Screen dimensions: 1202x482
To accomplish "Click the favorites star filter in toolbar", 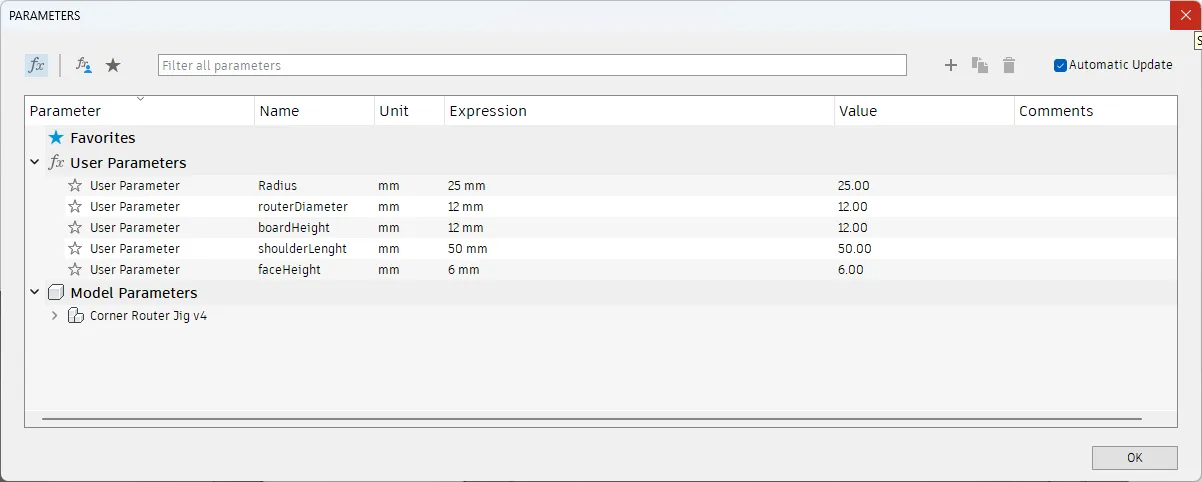I will coord(113,65).
